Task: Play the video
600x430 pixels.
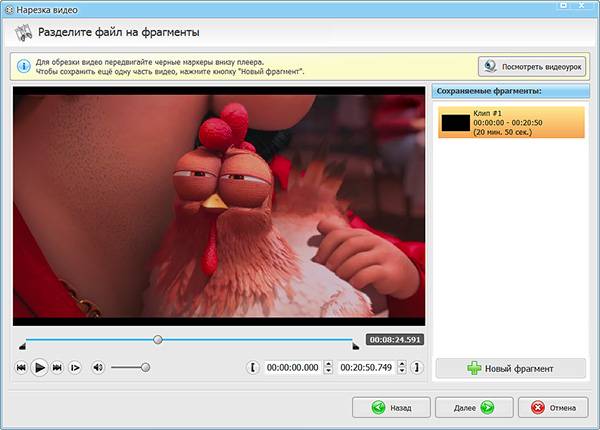Action: click(39, 368)
